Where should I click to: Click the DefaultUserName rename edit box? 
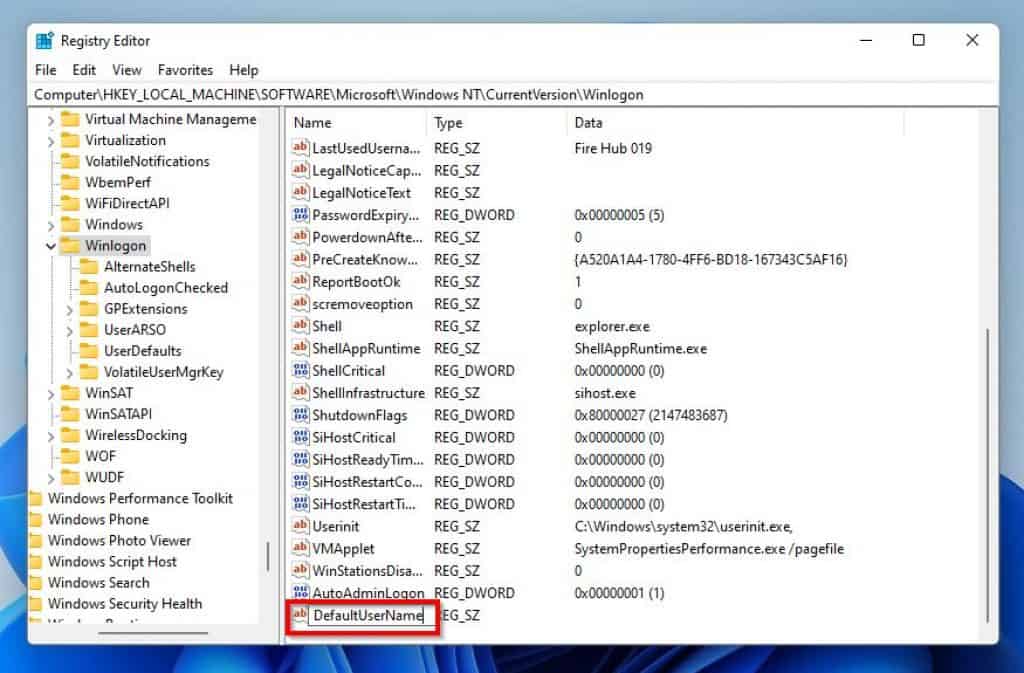366,615
